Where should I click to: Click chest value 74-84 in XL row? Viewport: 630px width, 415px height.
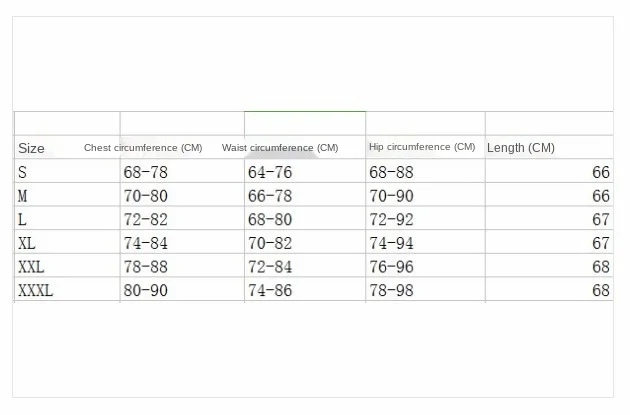146,243
